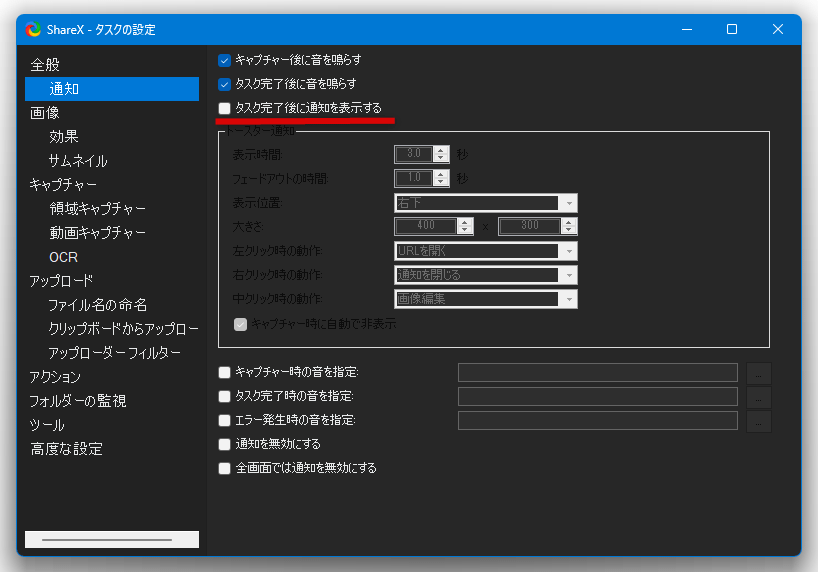
Task: Select 通知 in the settings tree
Action: (112, 89)
